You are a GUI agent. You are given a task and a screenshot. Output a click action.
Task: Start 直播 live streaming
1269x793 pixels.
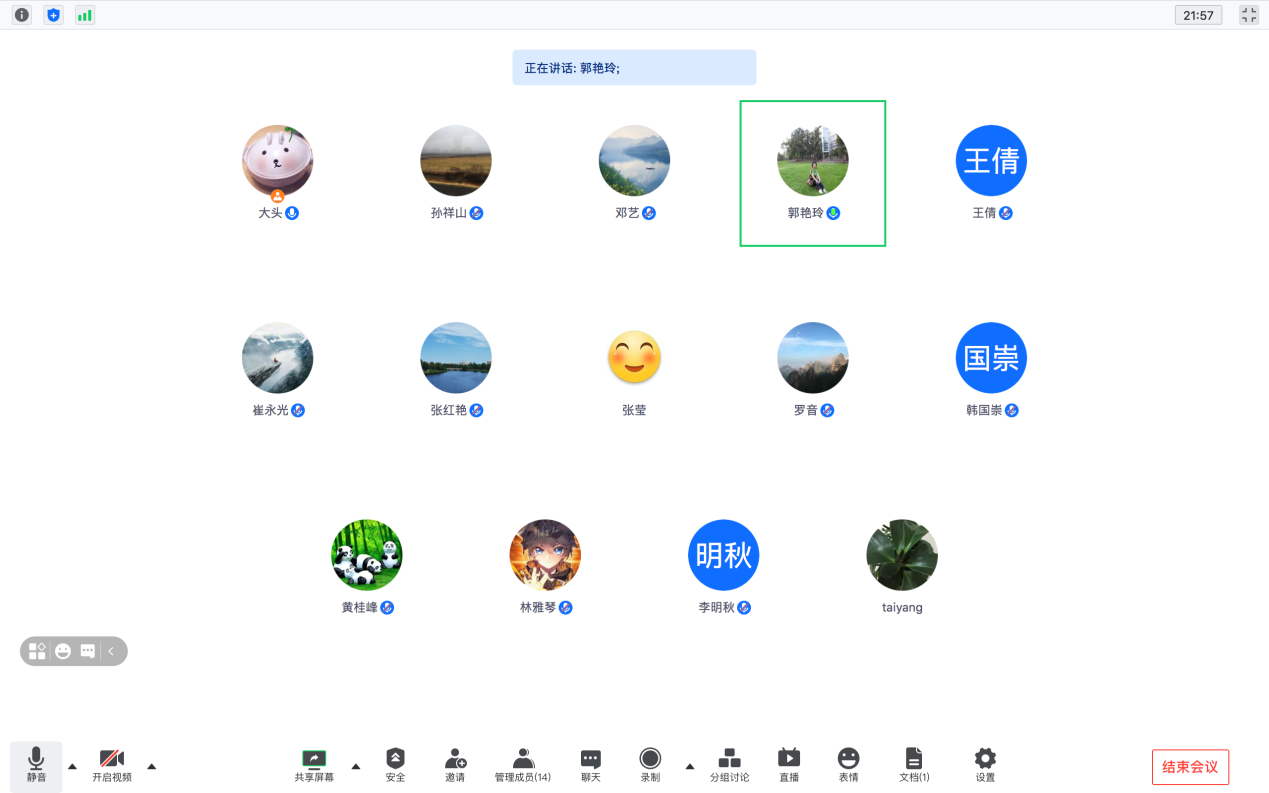pos(789,765)
